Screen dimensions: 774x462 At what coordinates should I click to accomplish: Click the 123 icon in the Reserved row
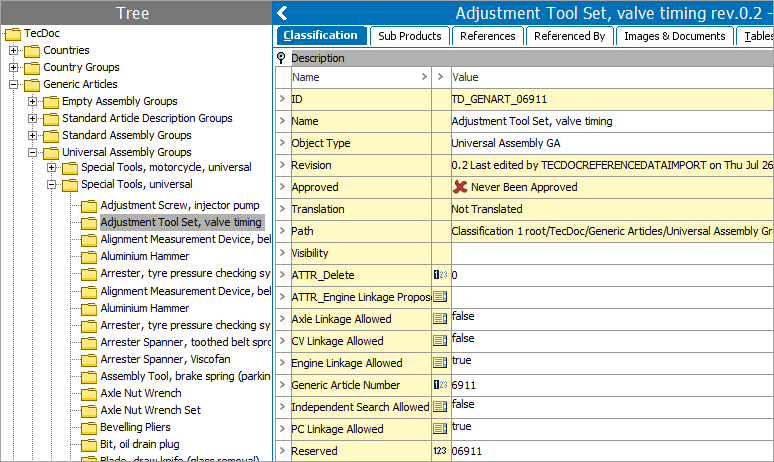pos(440,451)
